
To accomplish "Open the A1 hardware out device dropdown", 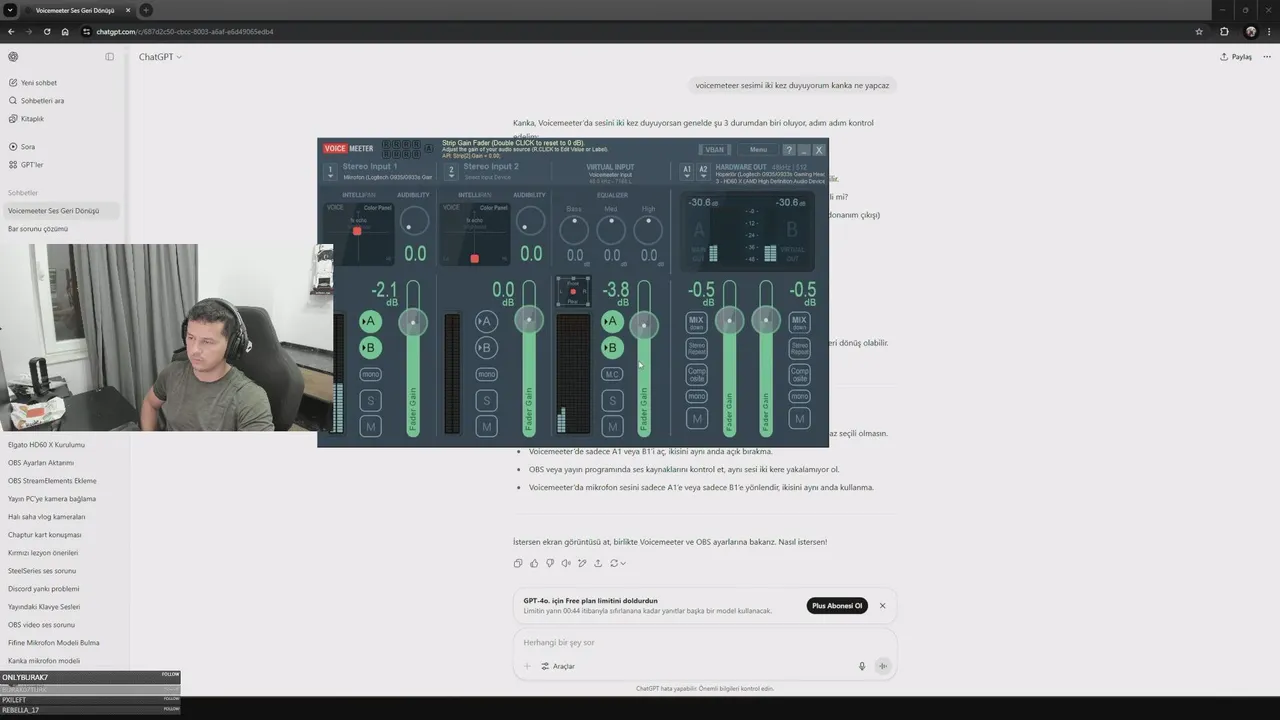I will (x=687, y=171).
